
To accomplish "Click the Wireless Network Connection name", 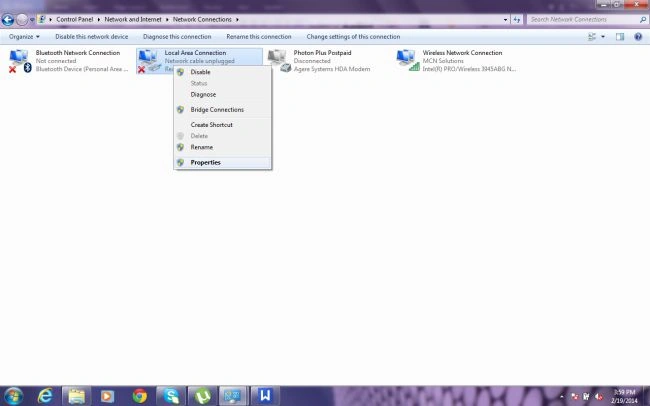I will coord(462,53).
